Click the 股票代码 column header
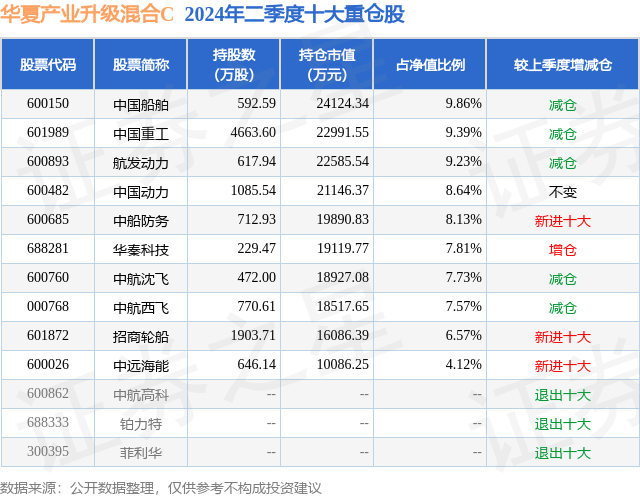The height and width of the screenshot is (497, 640). click(x=48, y=64)
